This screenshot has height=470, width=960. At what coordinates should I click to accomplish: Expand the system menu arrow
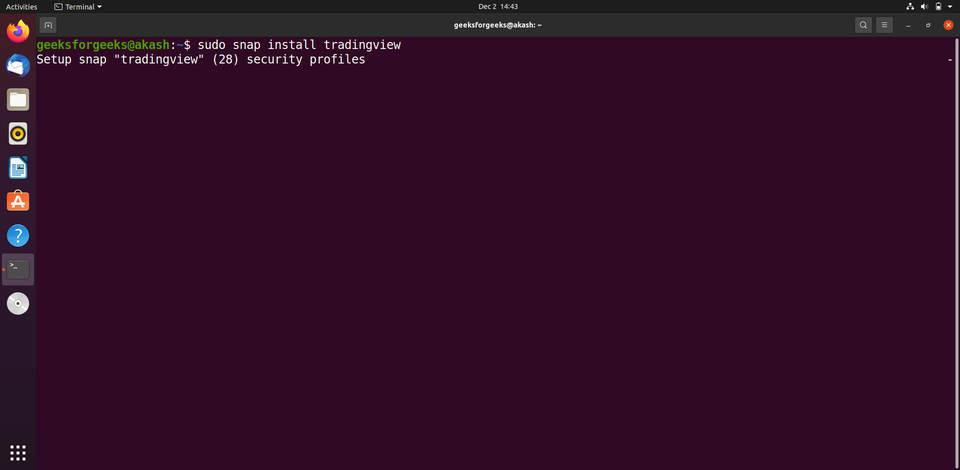(950, 7)
